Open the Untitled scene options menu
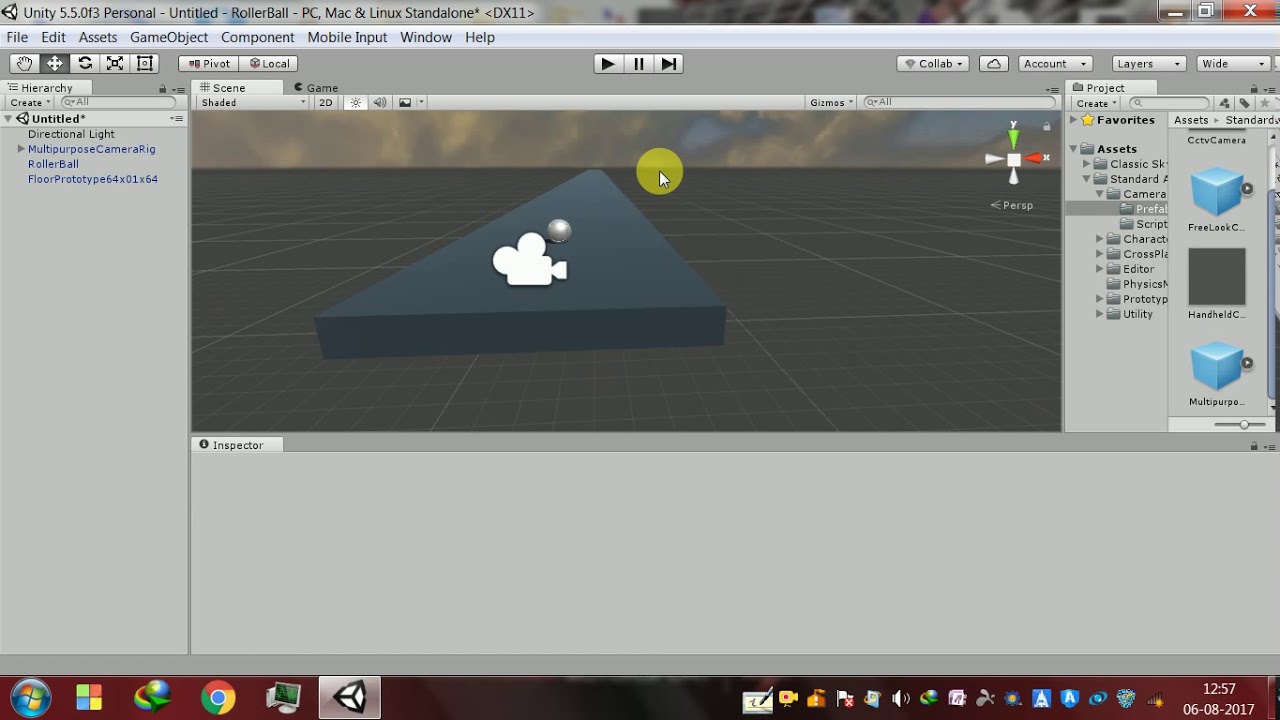The height and width of the screenshot is (720, 1280). click(177, 118)
